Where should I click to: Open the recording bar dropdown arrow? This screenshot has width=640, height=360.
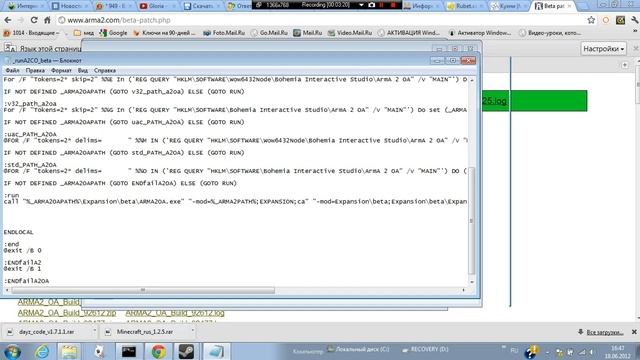361,5
